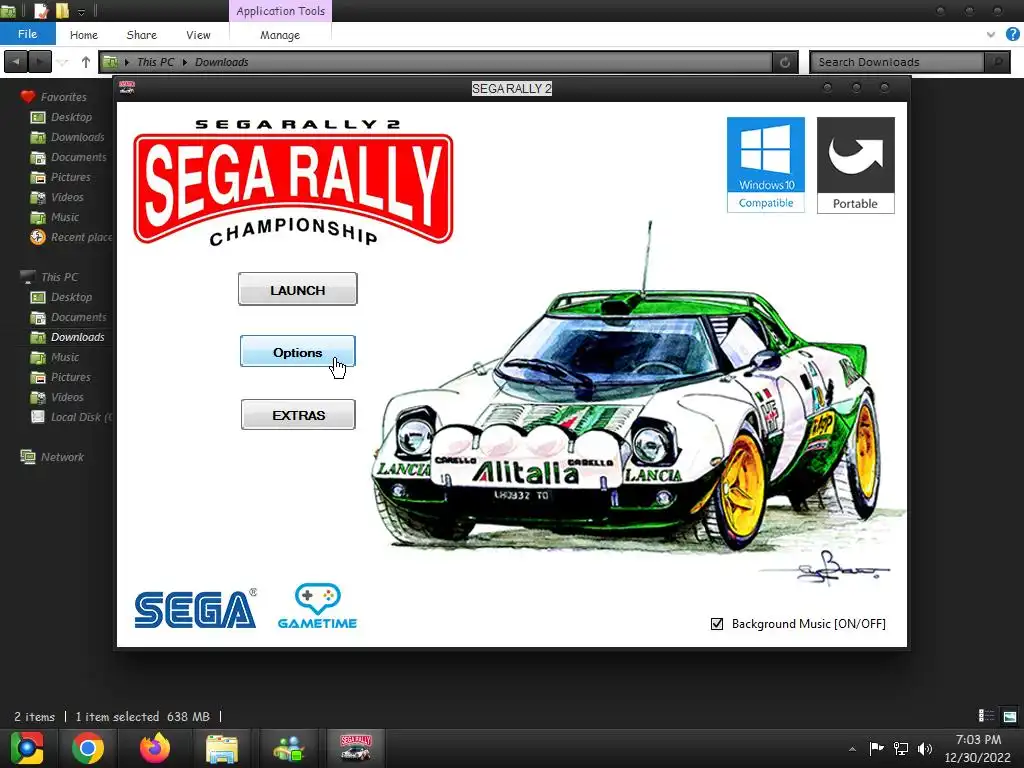Go back in Explorer navigation

click(x=16, y=62)
